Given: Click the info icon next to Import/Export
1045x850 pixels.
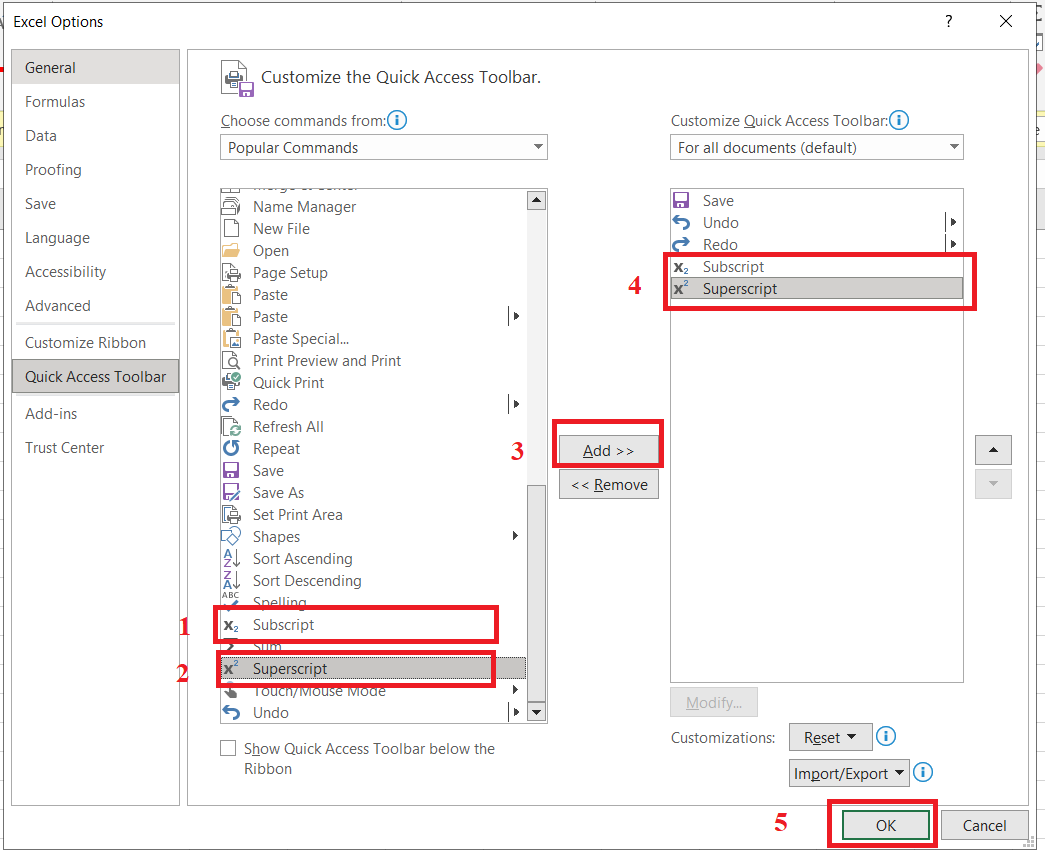Looking at the screenshot, I should point(923,773).
